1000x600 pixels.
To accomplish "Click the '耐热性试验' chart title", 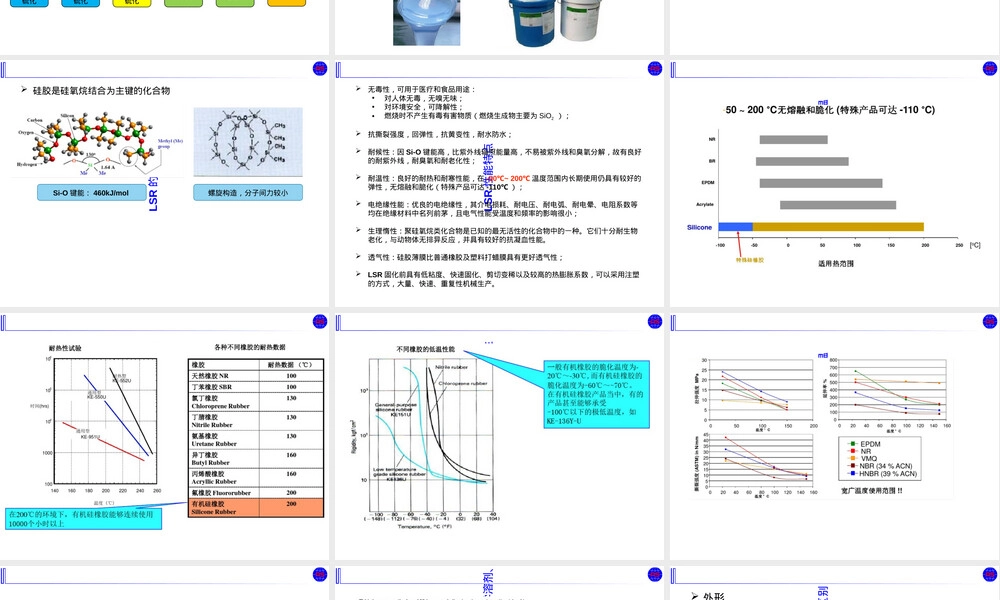I will pos(65,348).
